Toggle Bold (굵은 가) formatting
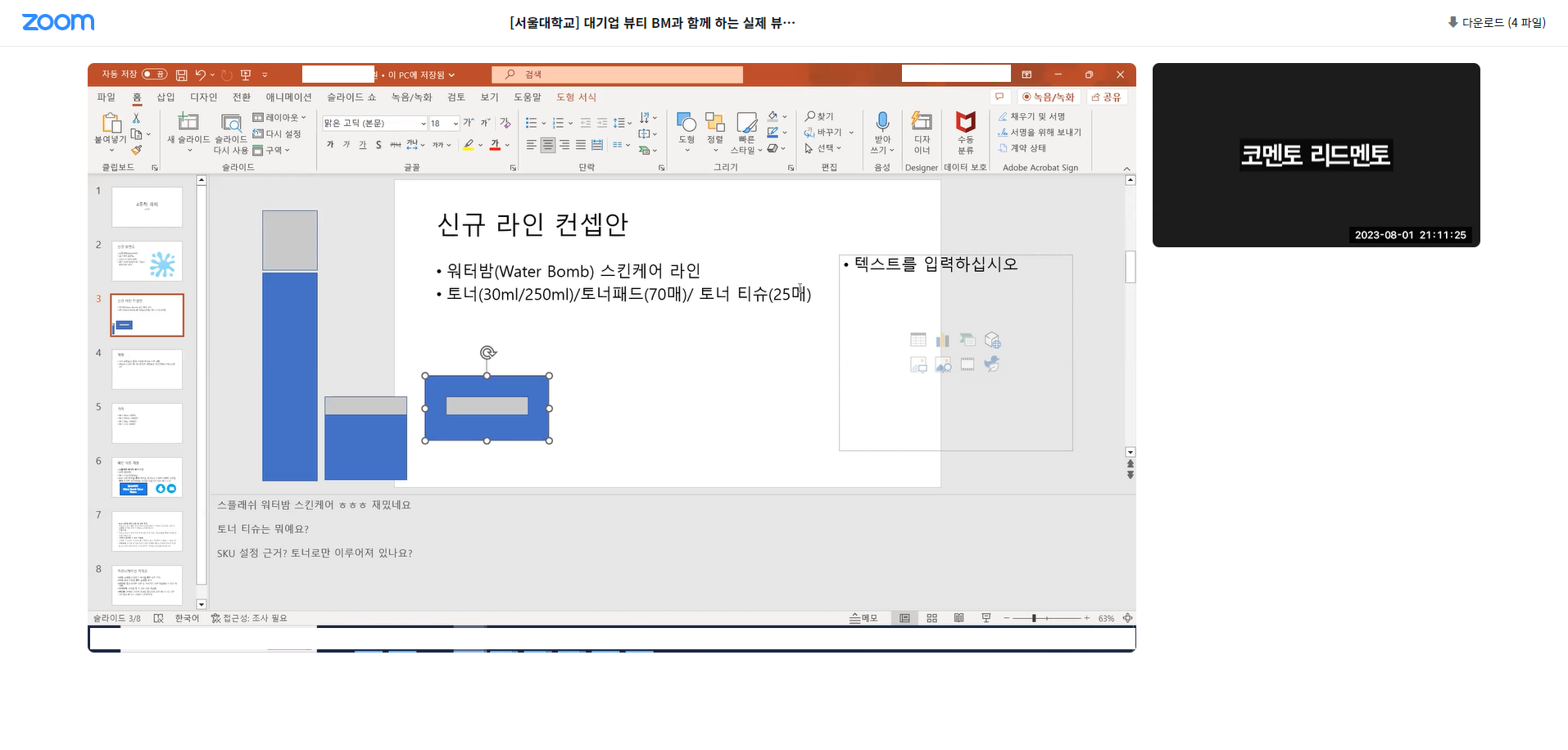 click(330, 145)
